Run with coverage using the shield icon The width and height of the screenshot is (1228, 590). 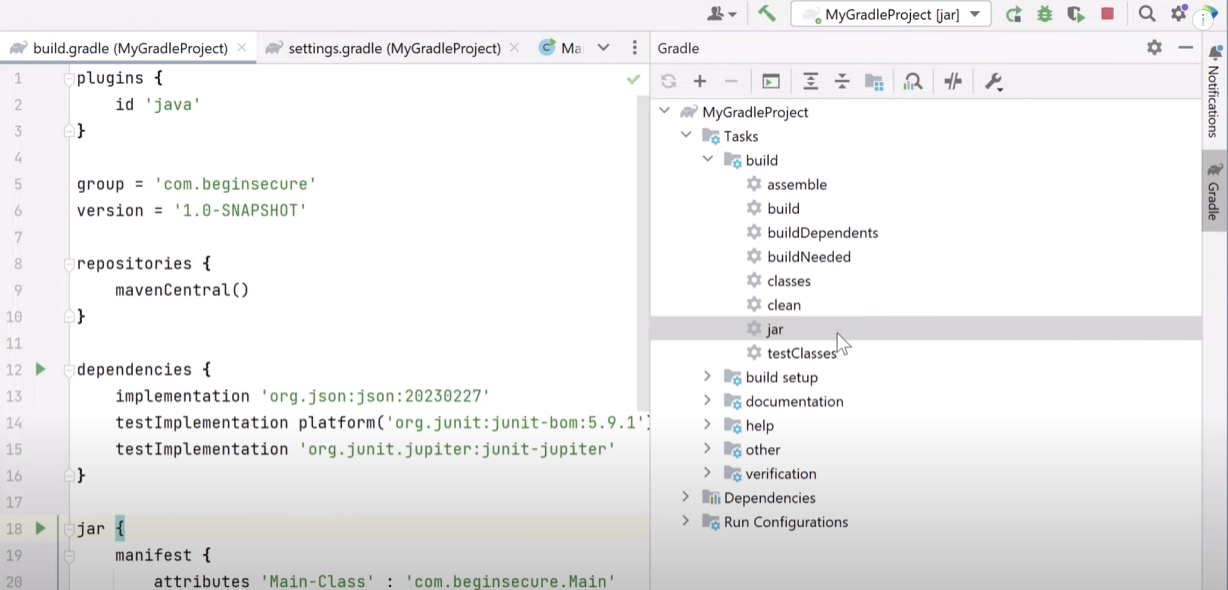[1076, 14]
